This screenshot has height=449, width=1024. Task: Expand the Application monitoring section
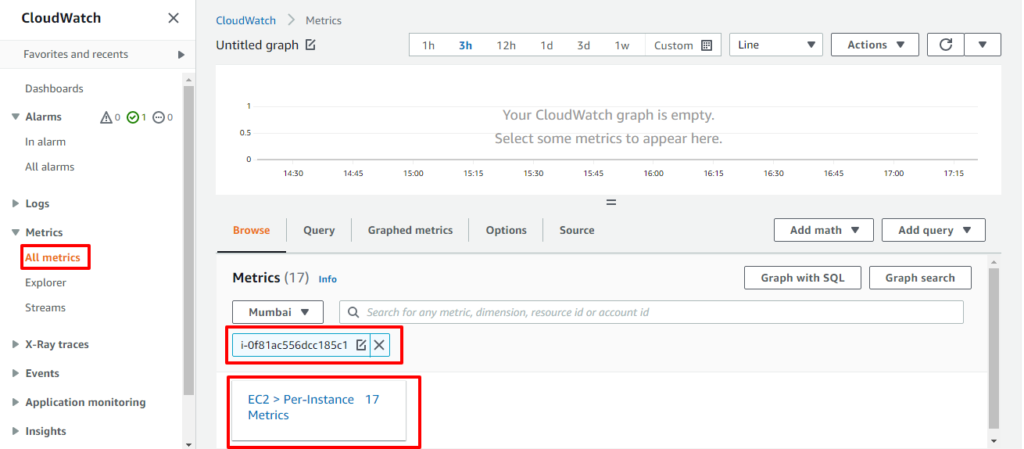click(x=16, y=402)
